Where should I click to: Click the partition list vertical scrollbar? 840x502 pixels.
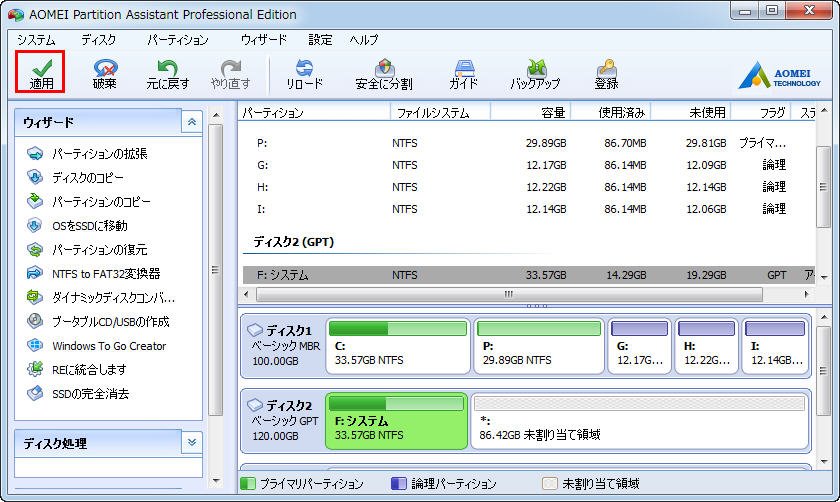click(823, 186)
